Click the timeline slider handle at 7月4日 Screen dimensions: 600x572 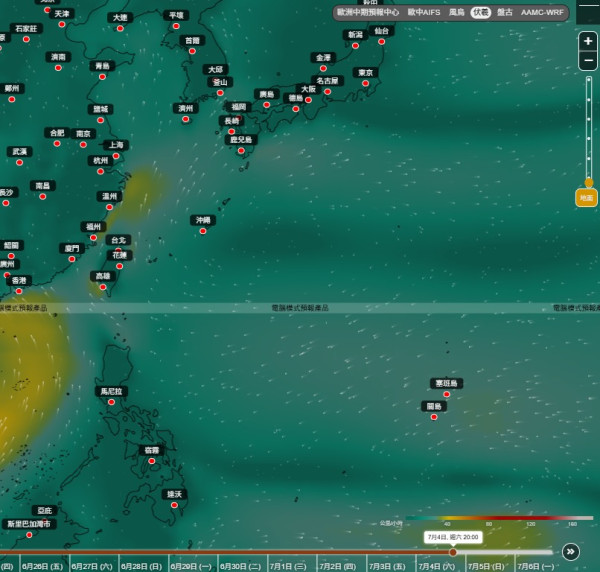pos(453,552)
